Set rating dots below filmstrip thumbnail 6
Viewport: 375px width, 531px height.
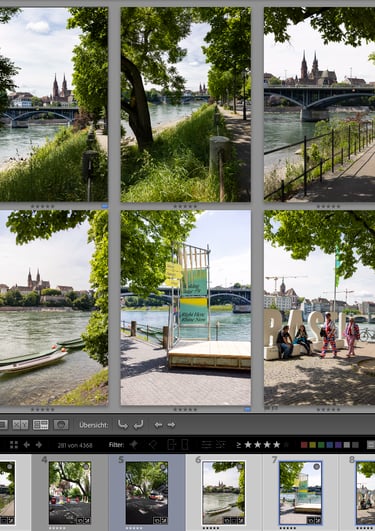pos(211,528)
